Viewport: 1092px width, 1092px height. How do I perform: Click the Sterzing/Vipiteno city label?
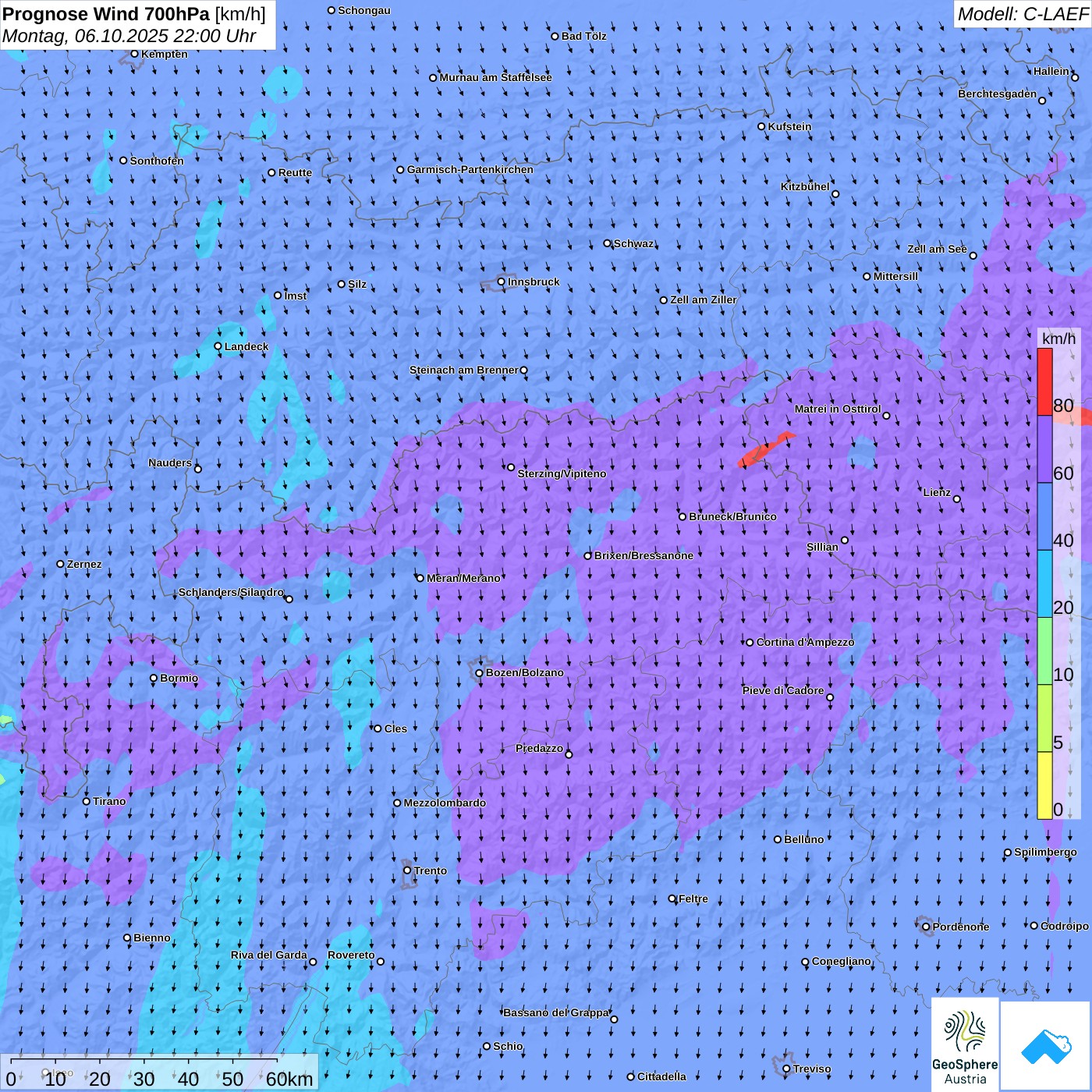pyautogui.click(x=562, y=473)
